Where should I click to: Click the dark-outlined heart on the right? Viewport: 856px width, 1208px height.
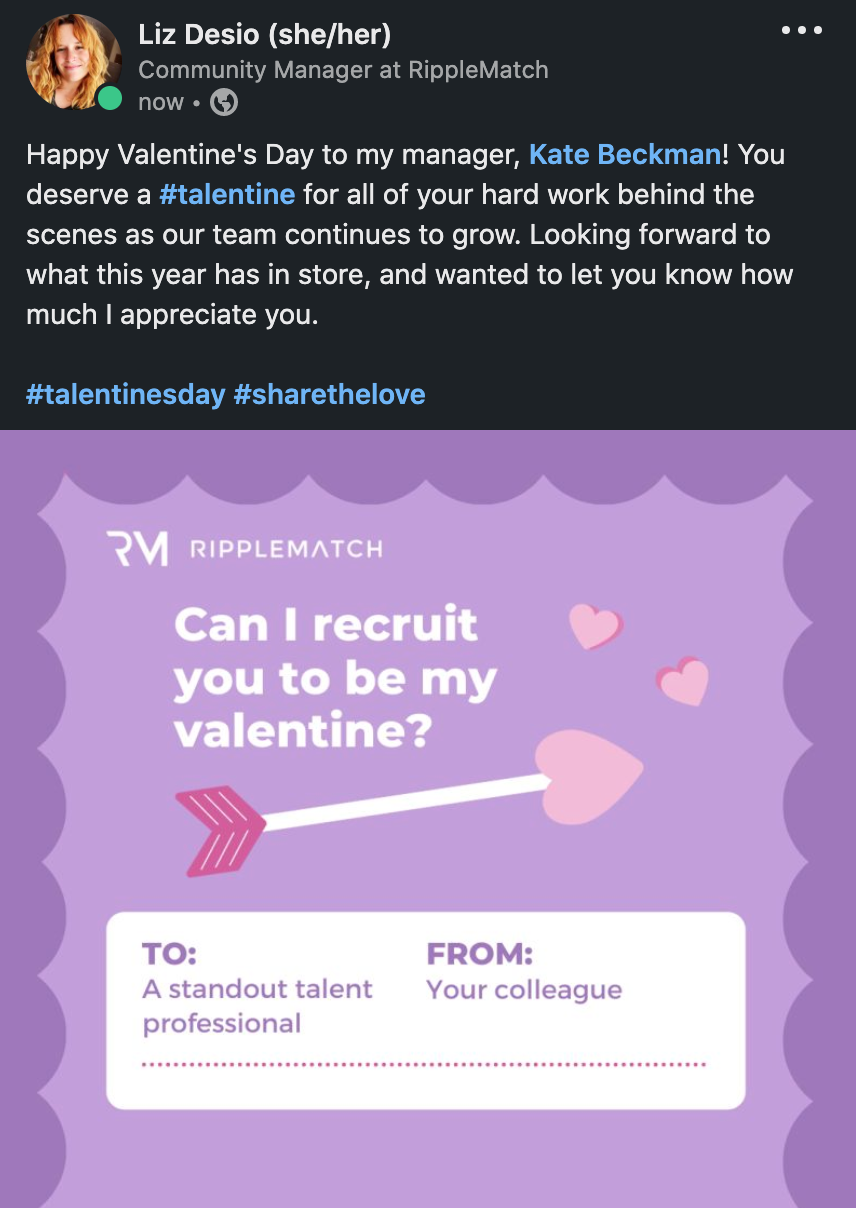pos(684,681)
